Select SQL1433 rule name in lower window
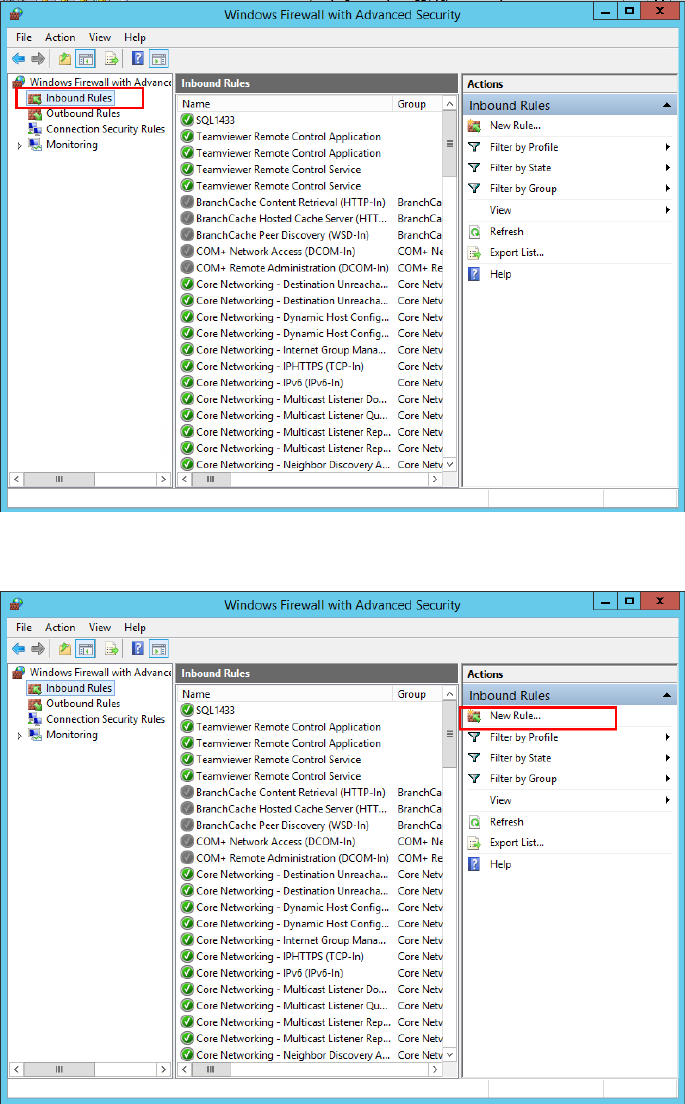Screen dimensions: 685x1104 (x=215, y=710)
